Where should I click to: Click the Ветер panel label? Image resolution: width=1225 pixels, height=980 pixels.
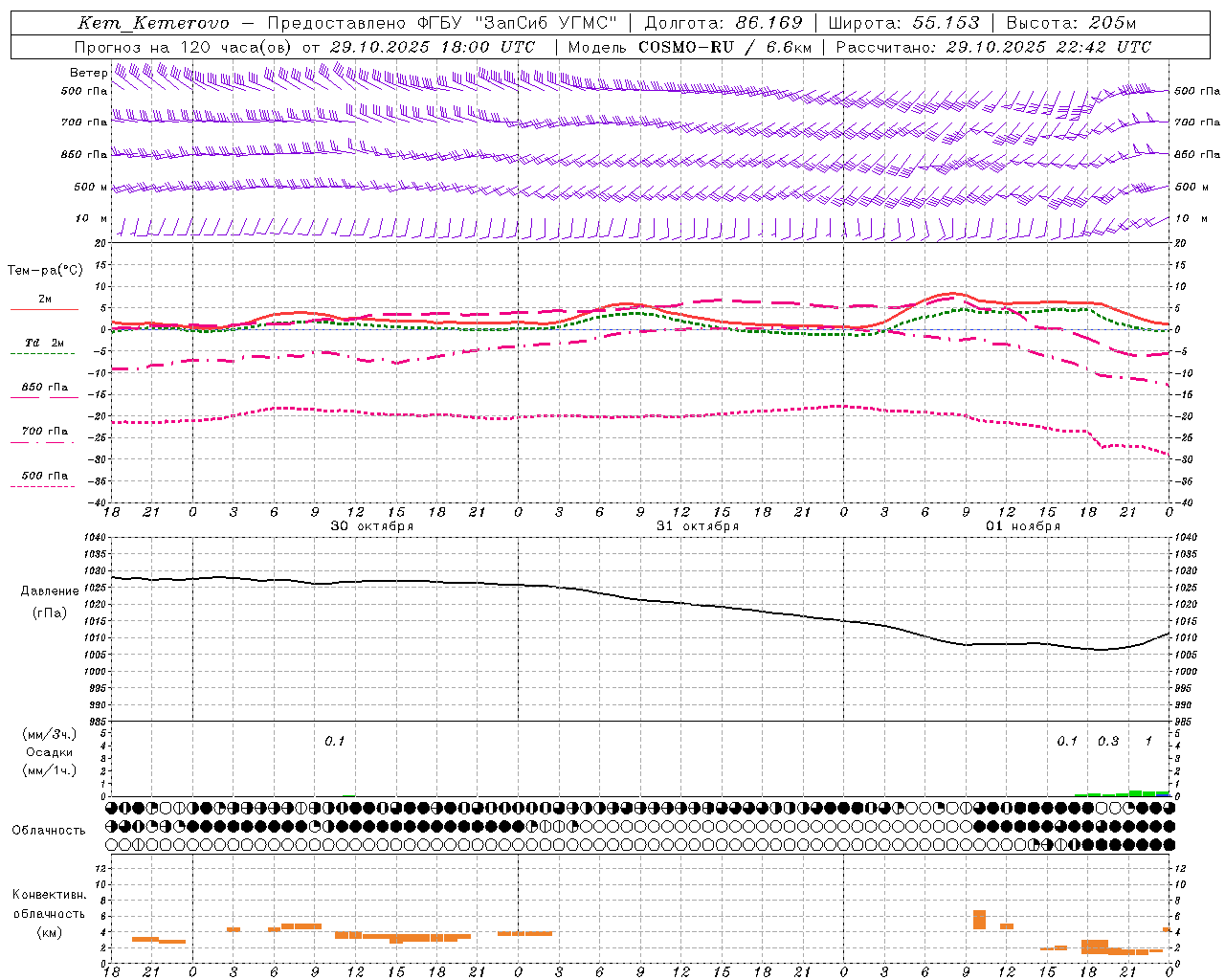pyautogui.click(x=89, y=73)
